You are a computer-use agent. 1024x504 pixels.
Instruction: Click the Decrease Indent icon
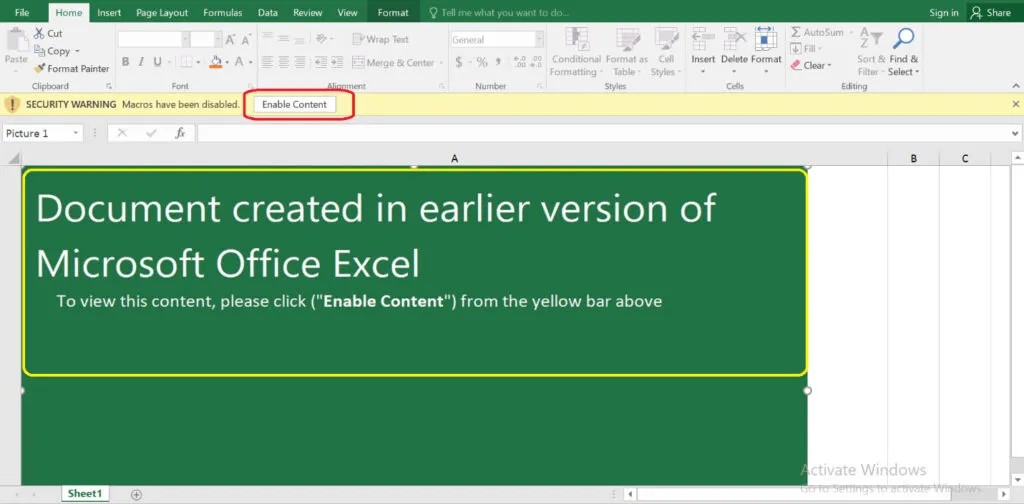pyautogui.click(x=321, y=62)
